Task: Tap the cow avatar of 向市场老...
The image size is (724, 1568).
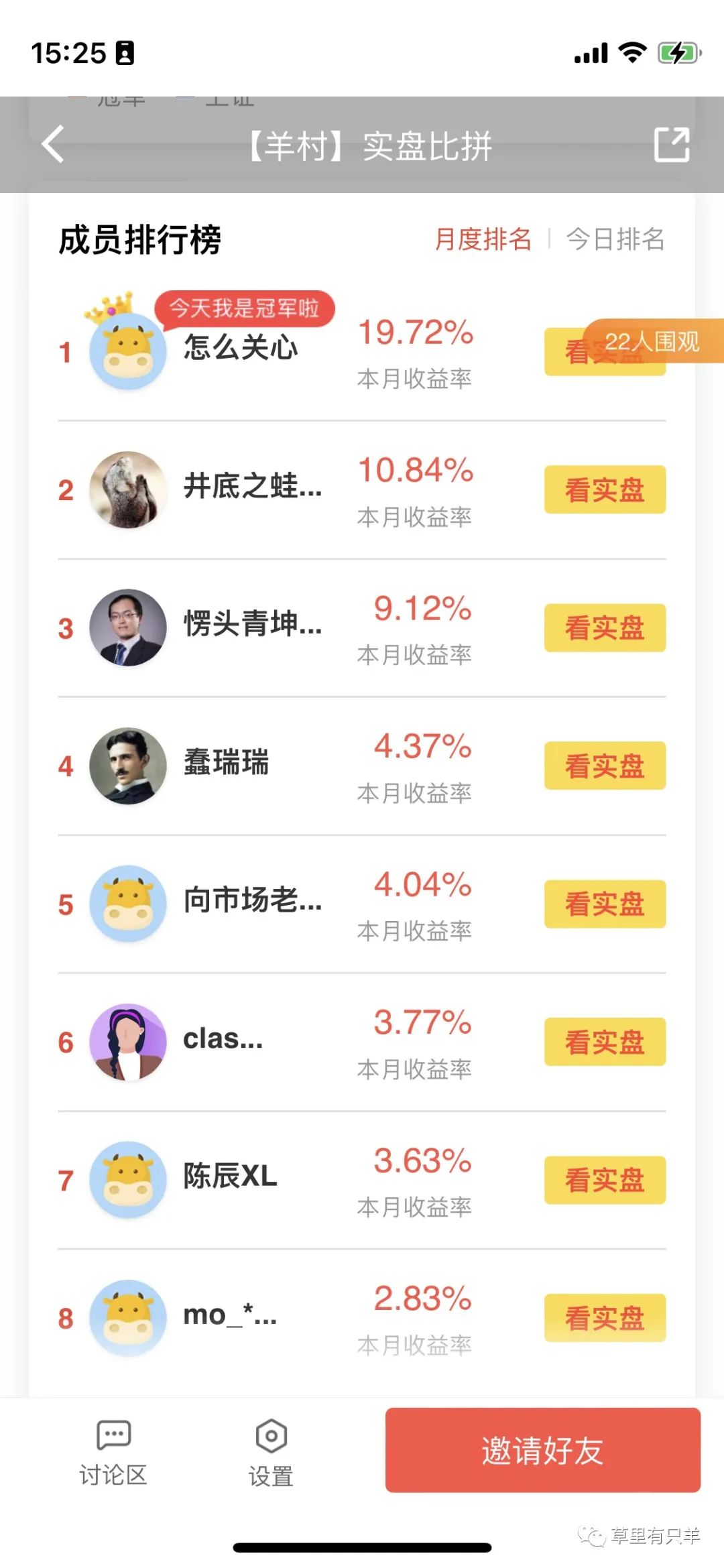Action: click(x=127, y=903)
